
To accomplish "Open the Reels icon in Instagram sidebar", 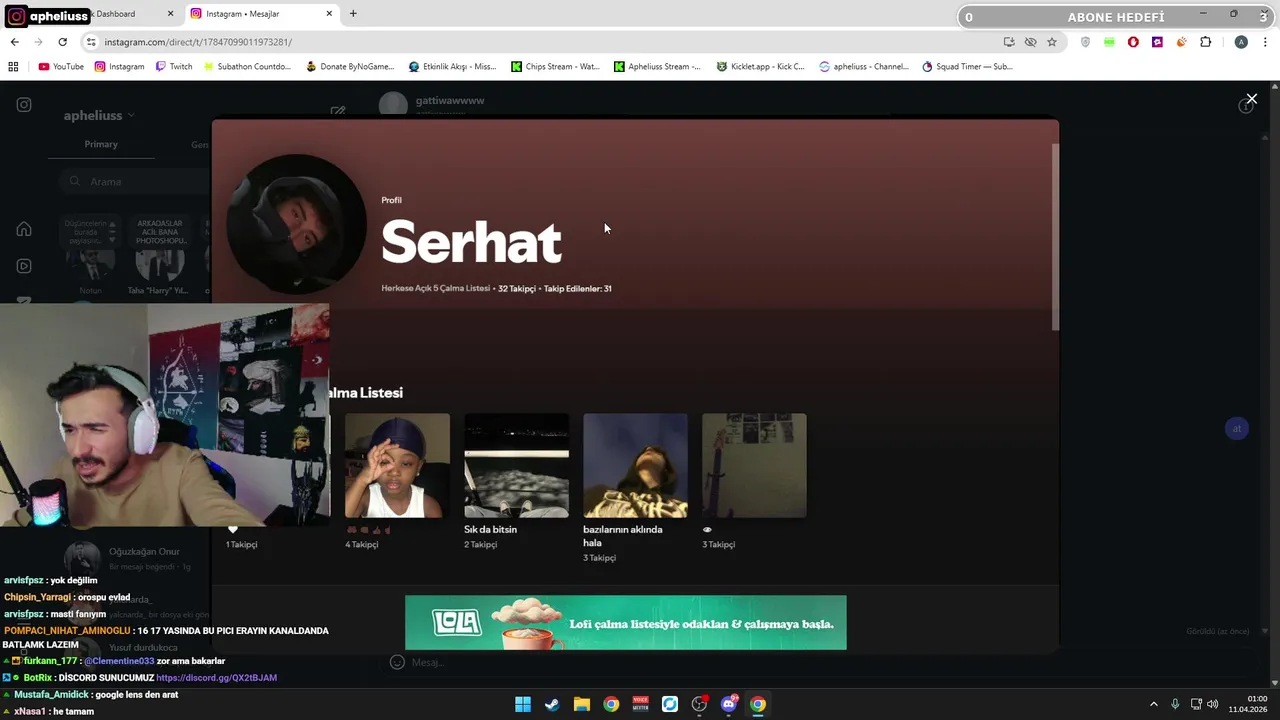I will (24, 266).
